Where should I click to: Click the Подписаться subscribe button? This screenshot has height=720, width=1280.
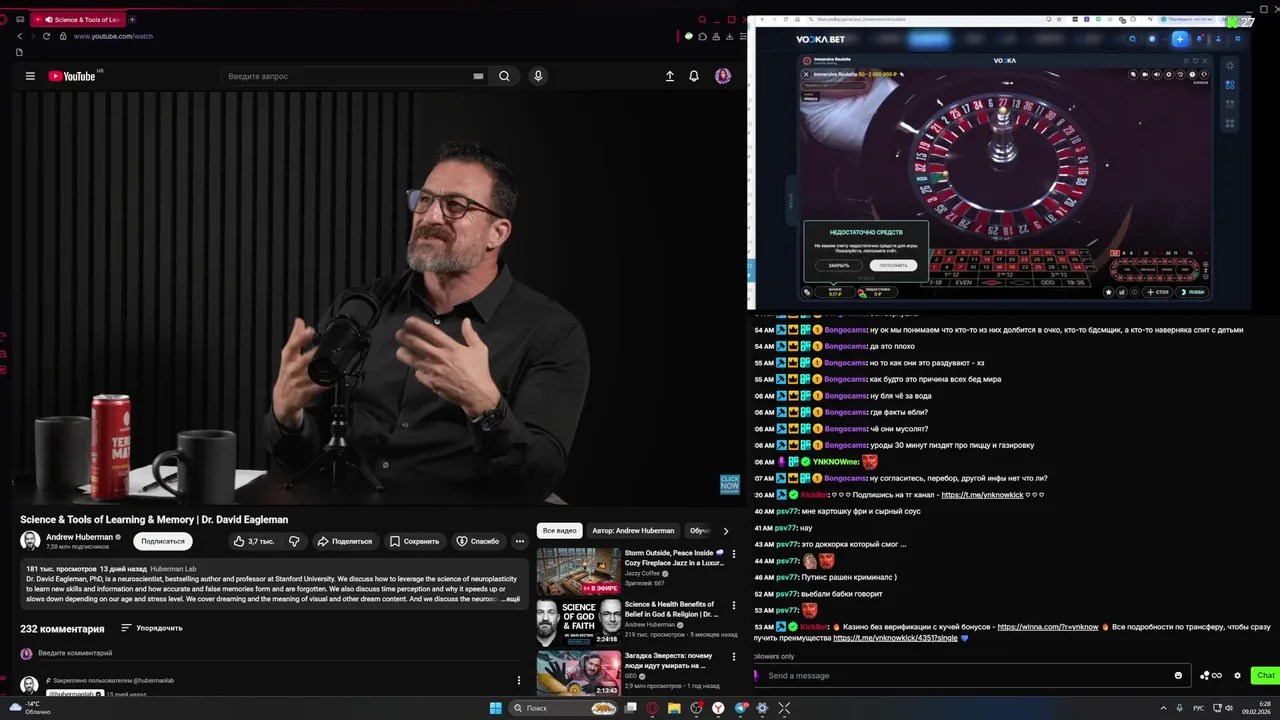pos(163,541)
